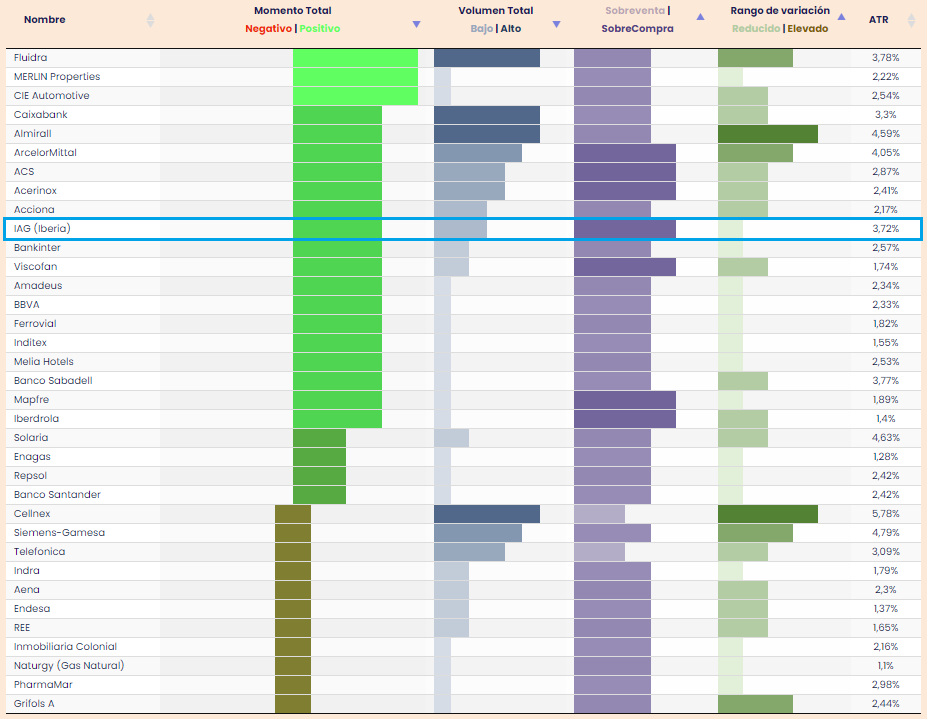Click Grifols A olive momentum bar

(293, 704)
